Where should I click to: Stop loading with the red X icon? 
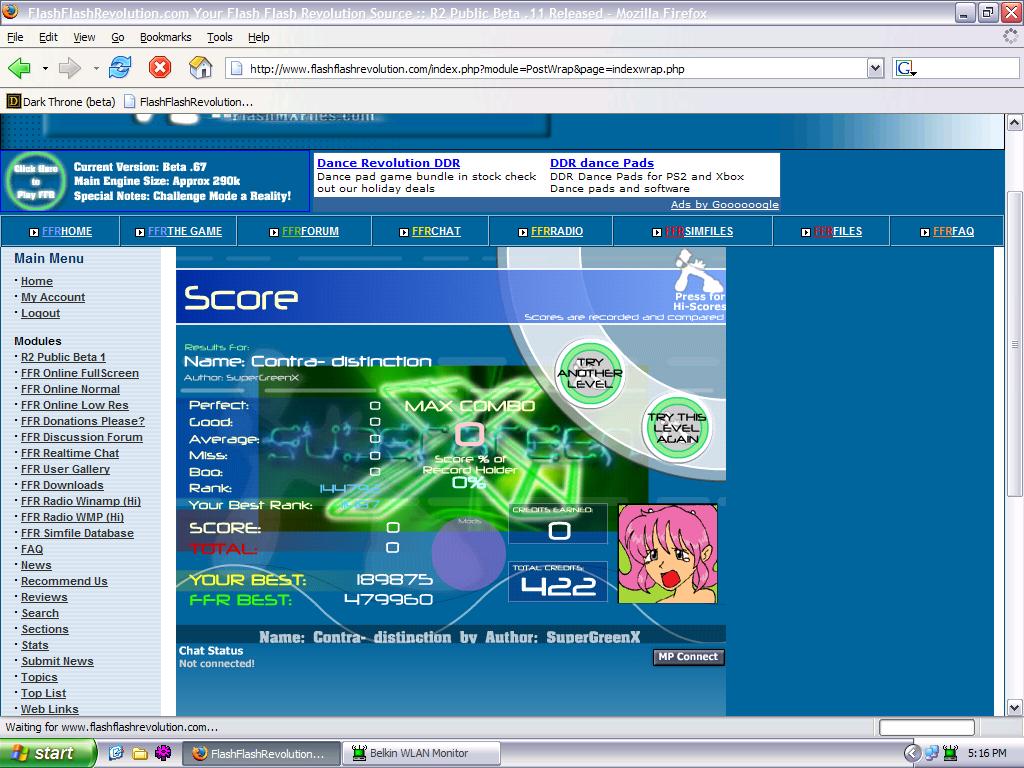pyautogui.click(x=160, y=67)
